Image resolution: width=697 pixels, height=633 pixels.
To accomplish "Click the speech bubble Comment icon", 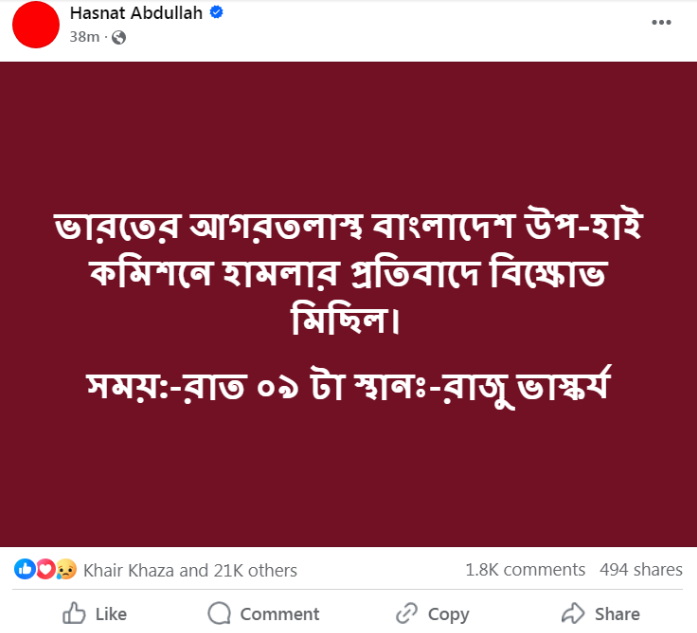I will tap(219, 613).
